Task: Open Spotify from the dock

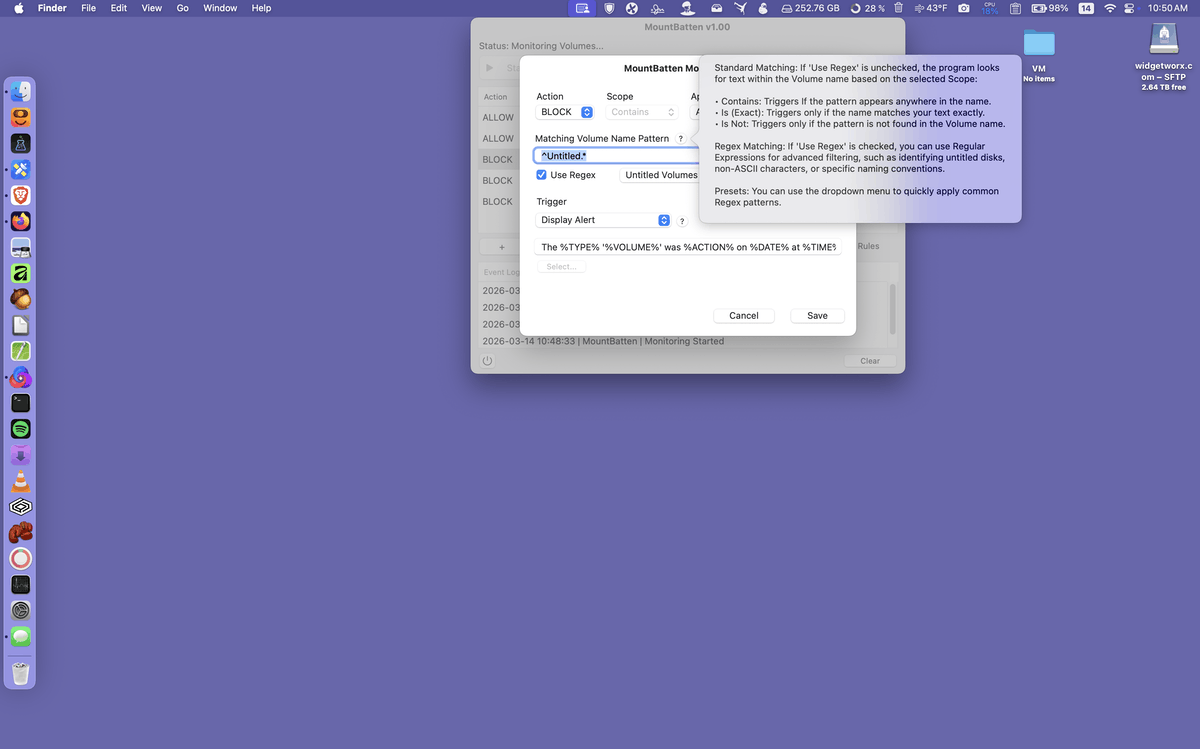Action: [x=21, y=429]
